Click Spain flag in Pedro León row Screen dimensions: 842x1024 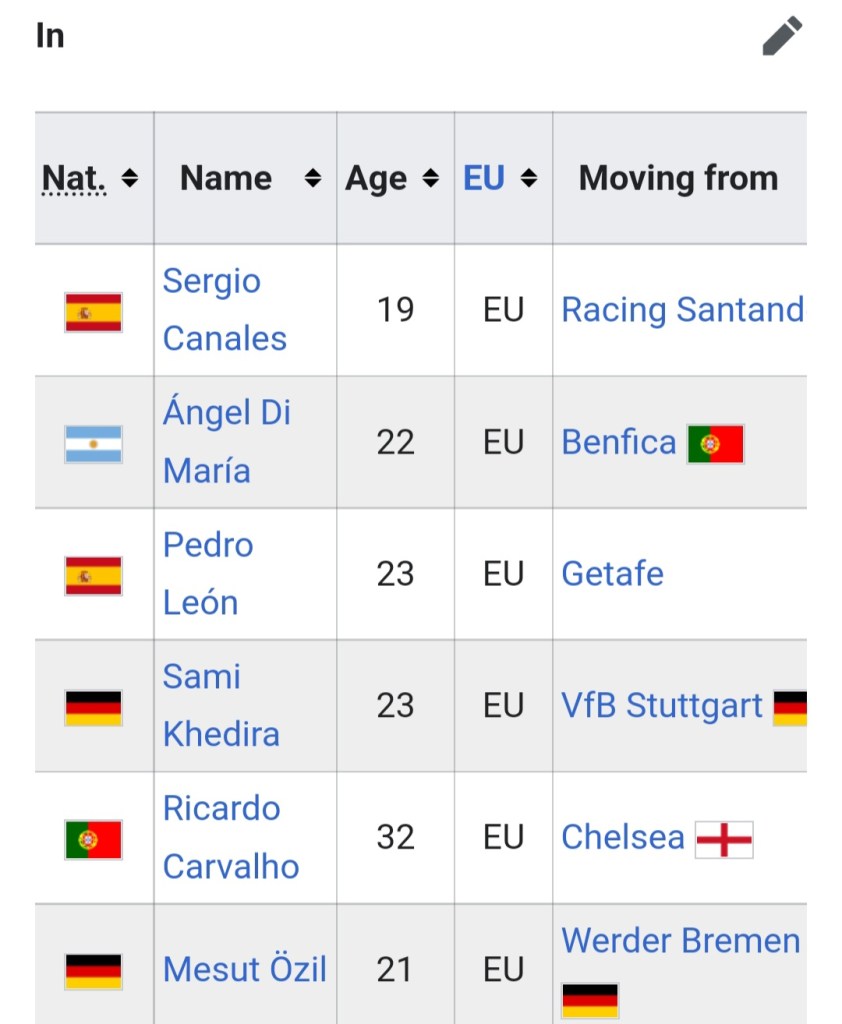pyautogui.click(x=94, y=576)
